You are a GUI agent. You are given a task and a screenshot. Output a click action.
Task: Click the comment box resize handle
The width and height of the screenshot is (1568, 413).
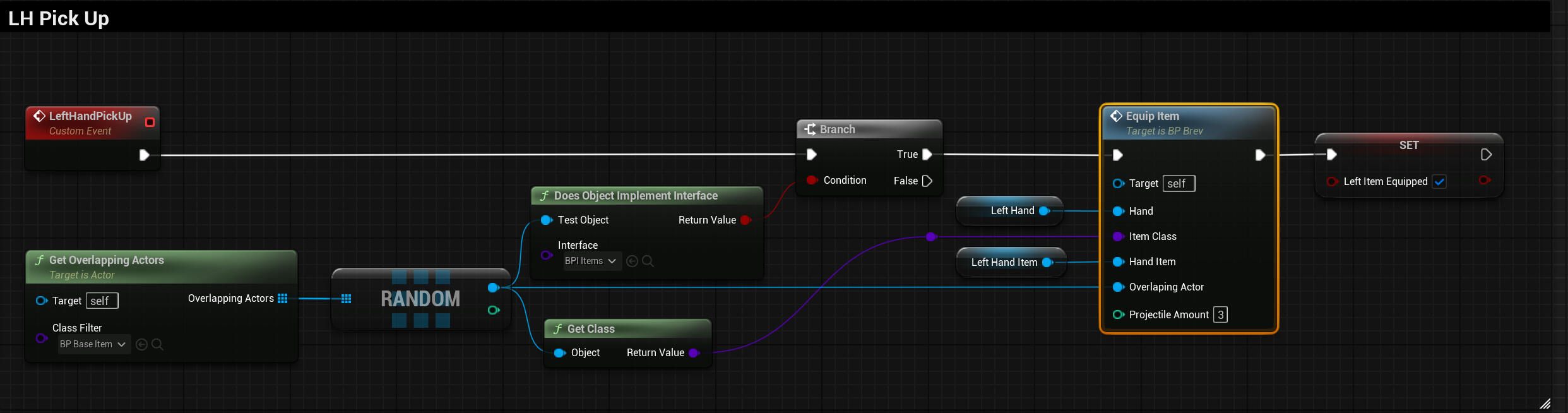coord(1545,404)
